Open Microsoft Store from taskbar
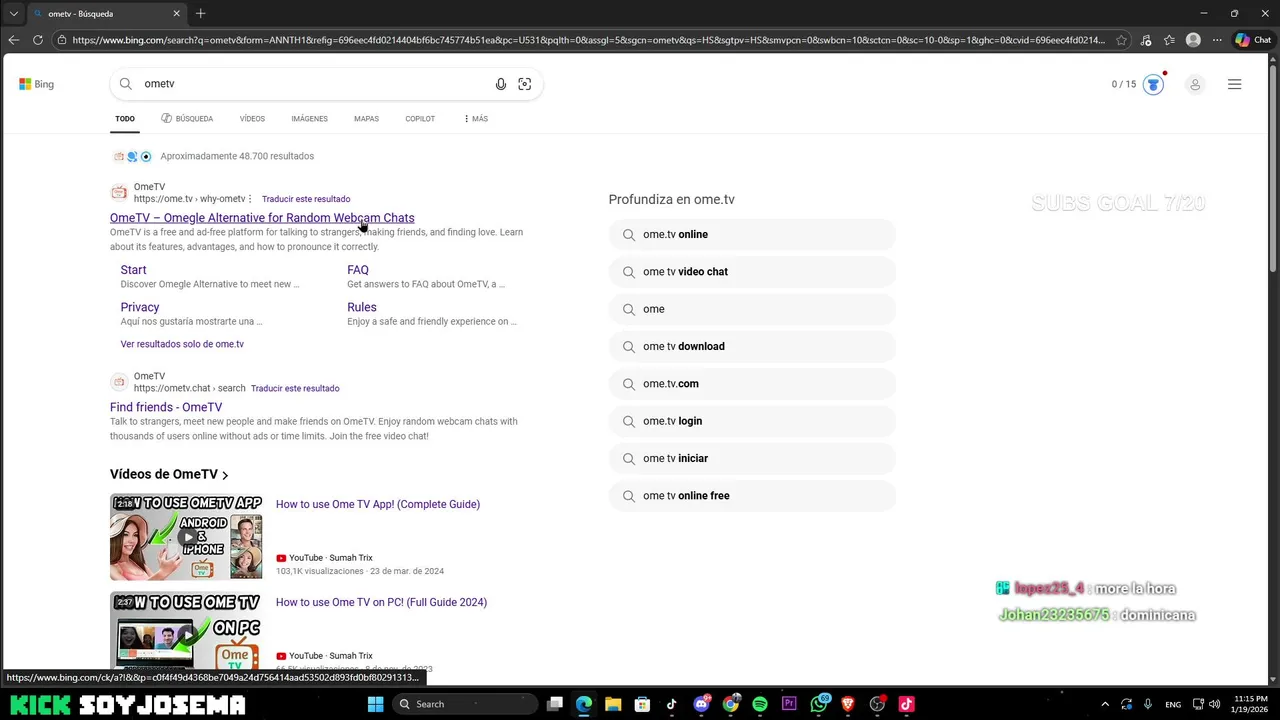 click(x=642, y=704)
